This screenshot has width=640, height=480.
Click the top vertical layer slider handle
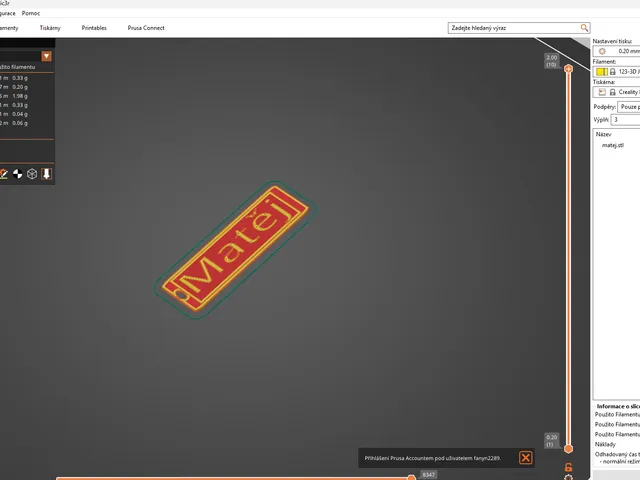coord(568,69)
